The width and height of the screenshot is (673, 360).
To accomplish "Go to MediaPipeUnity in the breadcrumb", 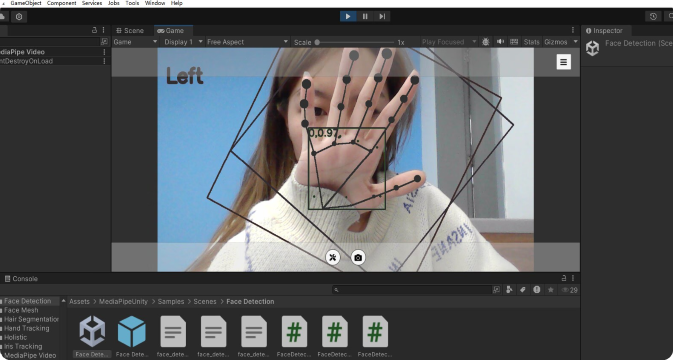I will (123, 302).
